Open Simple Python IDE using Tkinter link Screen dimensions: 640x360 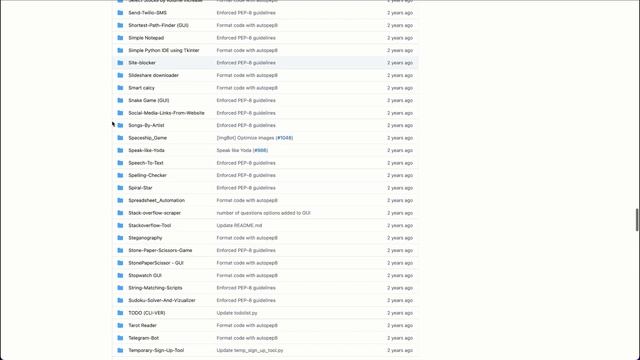click(x=164, y=50)
